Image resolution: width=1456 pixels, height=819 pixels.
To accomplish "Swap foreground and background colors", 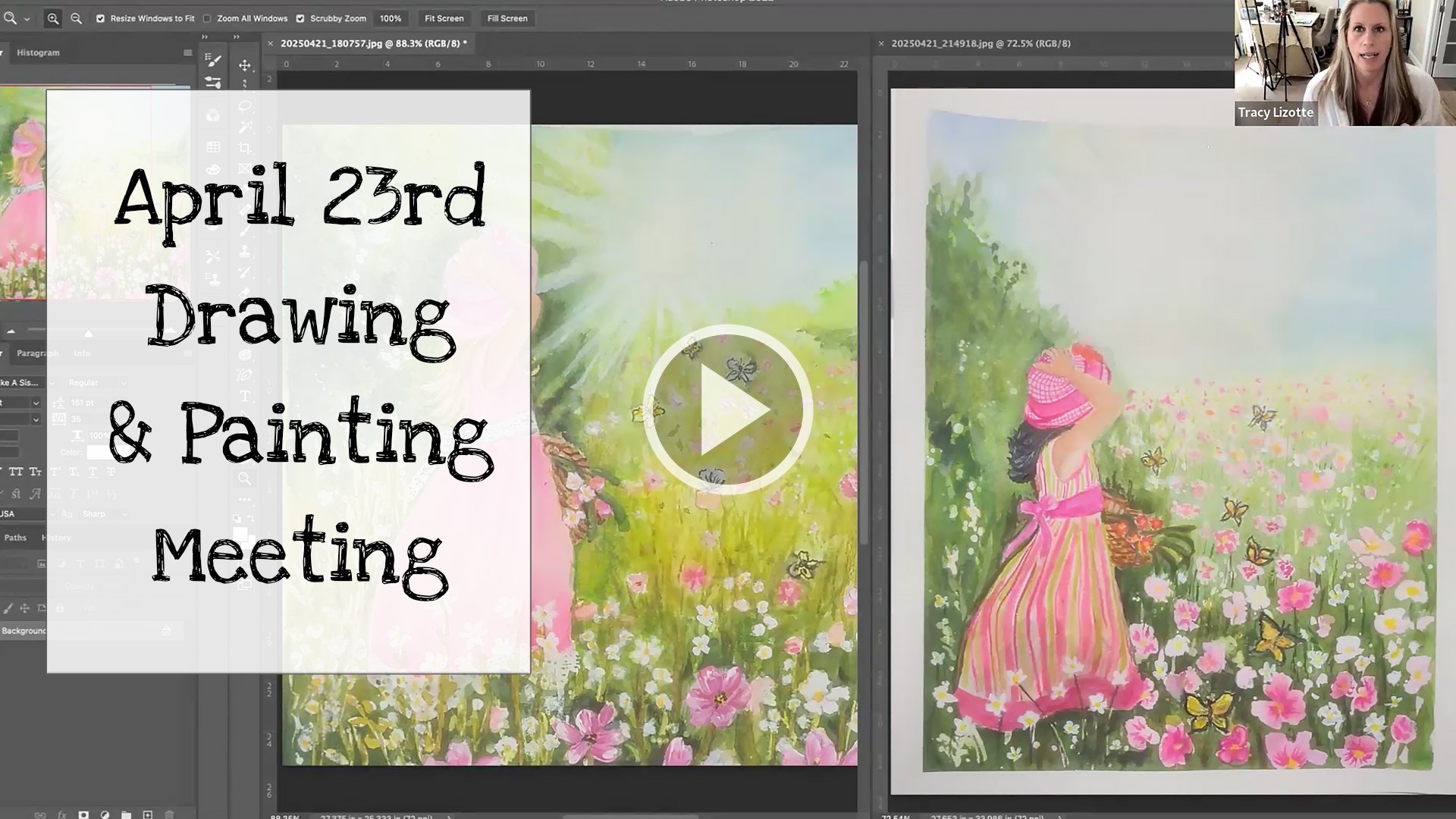I will click(x=251, y=519).
